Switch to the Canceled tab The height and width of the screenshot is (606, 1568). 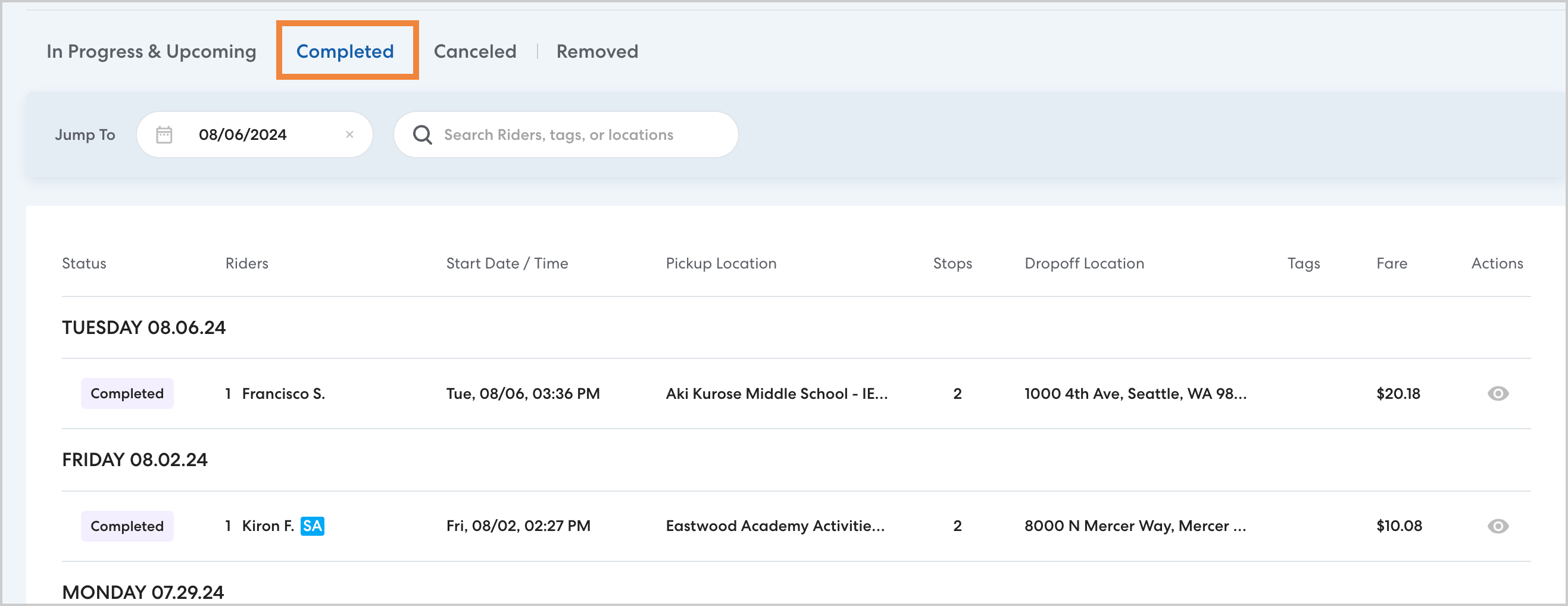(x=475, y=51)
